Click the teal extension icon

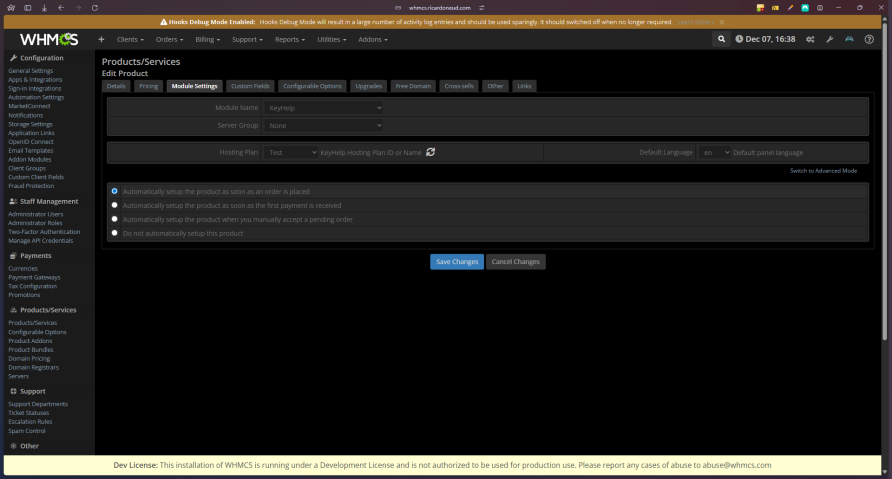point(805,8)
